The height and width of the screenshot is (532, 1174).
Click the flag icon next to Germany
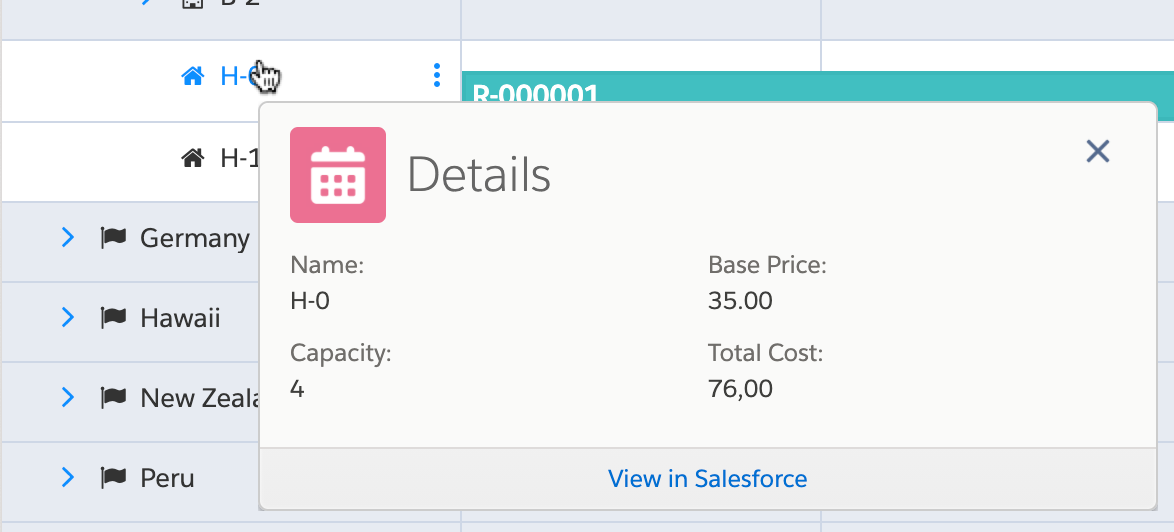click(x=114, y=238)
